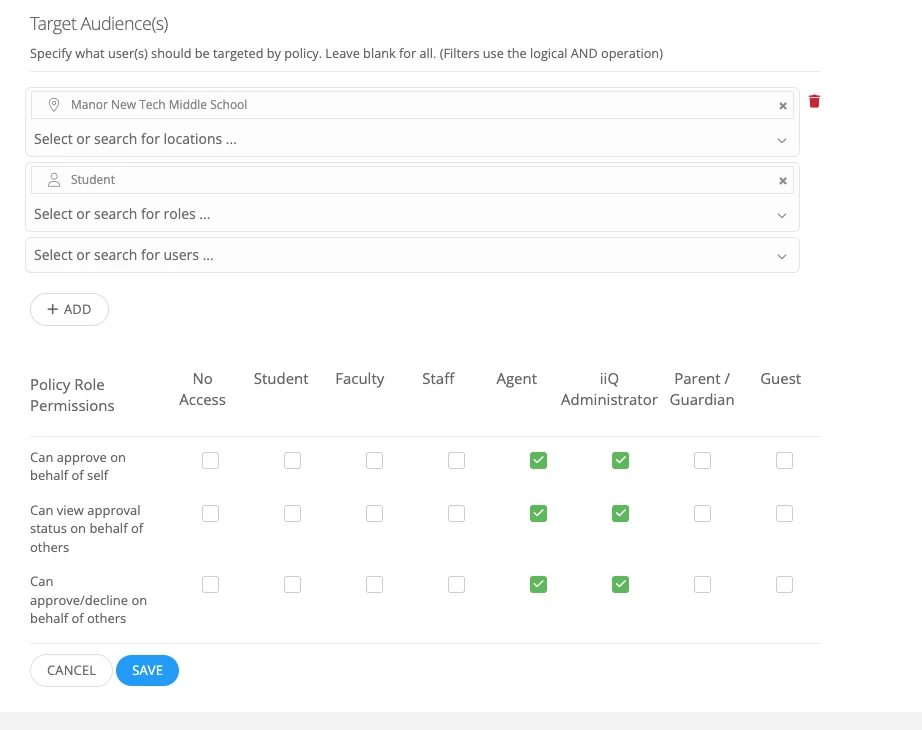Enable Staff for approve/decline on behalf of others
922x730 pixels.
pos(456,584)
